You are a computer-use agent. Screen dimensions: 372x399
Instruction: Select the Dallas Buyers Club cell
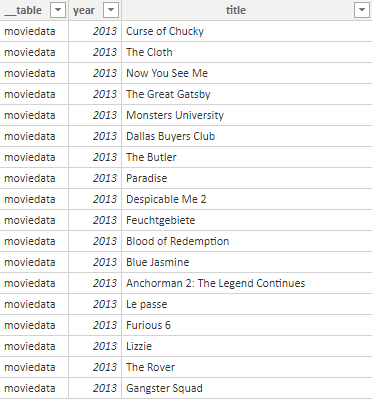247,136
